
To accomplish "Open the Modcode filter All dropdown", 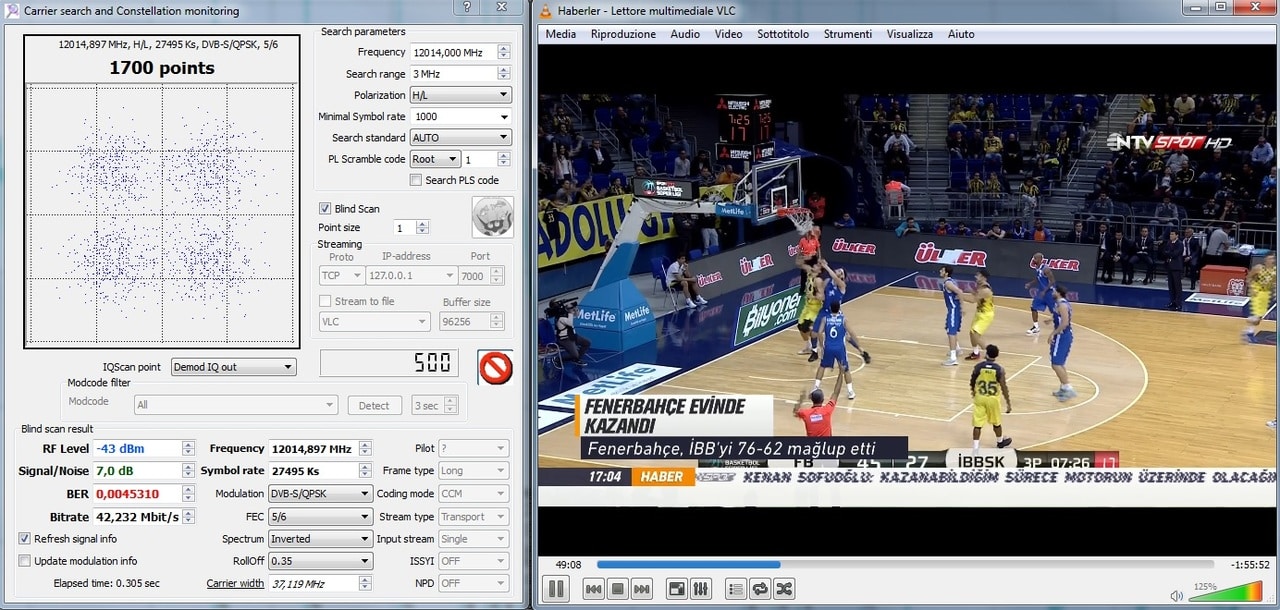I will (x=235, y=405).
